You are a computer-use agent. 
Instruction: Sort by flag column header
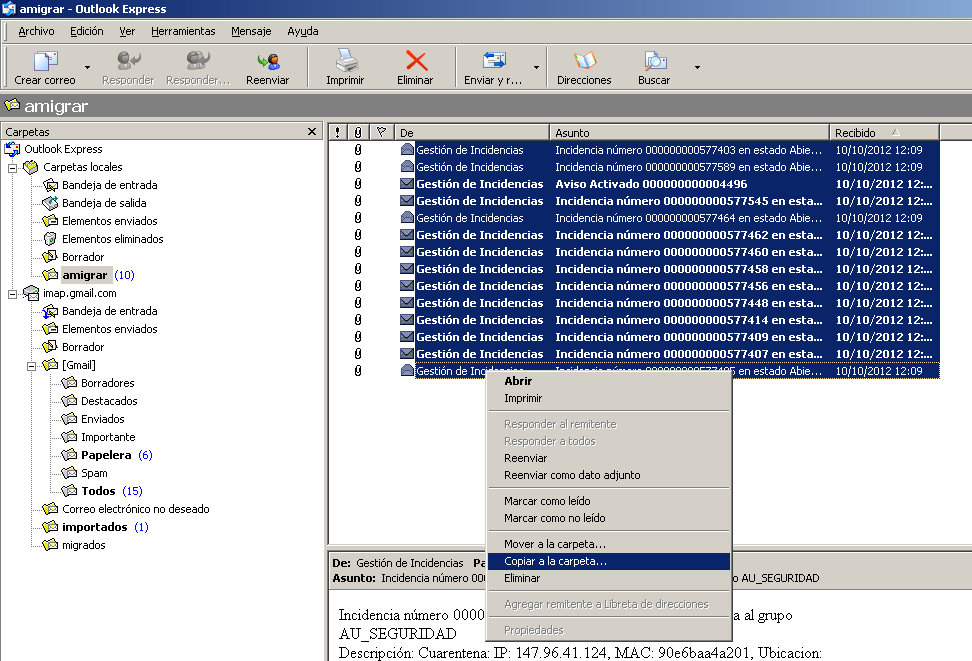(x=381, y=132)
